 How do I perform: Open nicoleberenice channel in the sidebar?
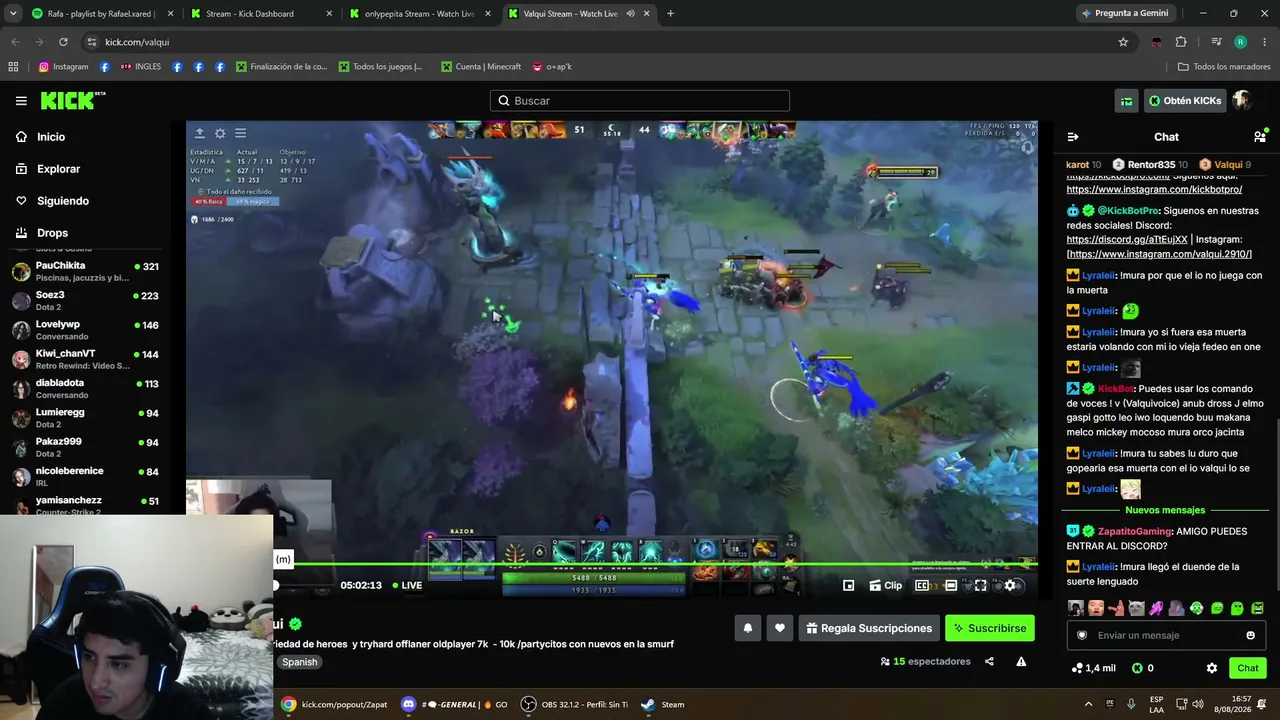click(x=85, y=476)
